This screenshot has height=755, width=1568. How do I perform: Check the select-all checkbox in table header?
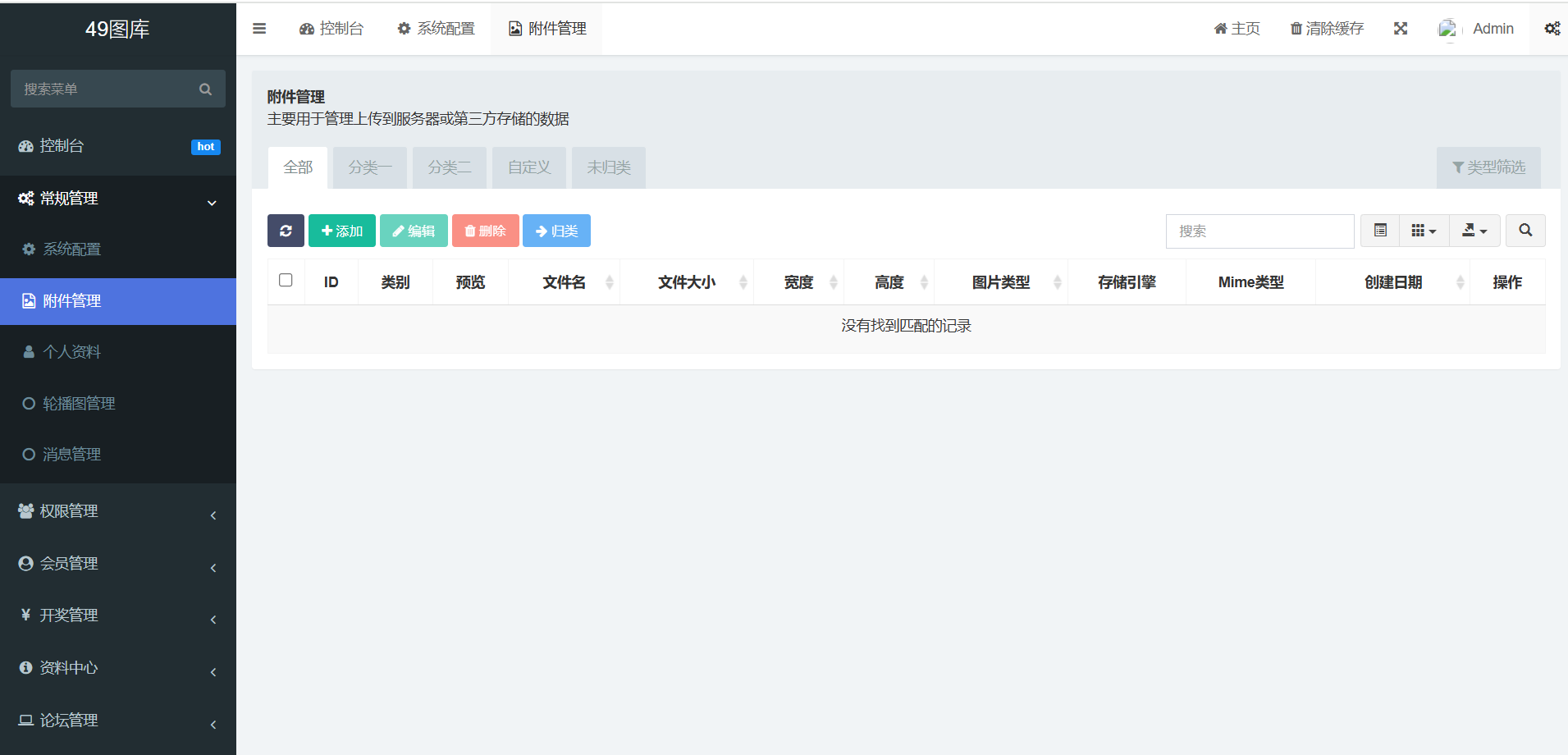coord(286,281)
